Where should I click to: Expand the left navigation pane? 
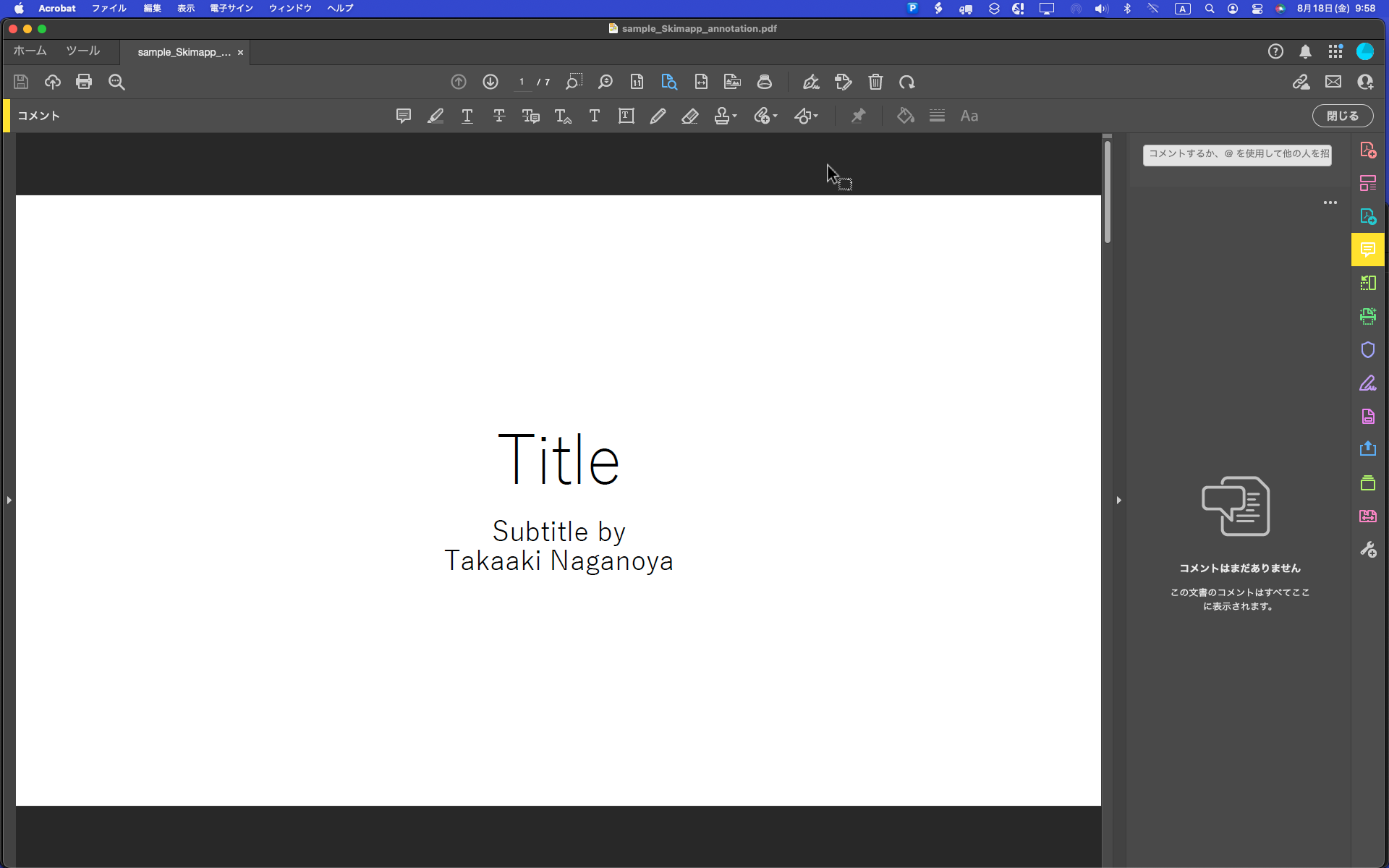coord(9,500)
